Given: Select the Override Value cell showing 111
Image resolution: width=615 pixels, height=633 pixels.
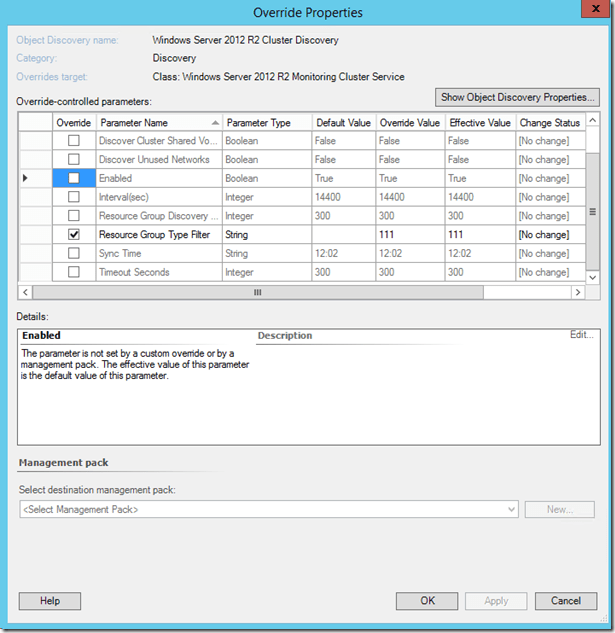Looking at the screenshot, I should click(x=410, y=235).
